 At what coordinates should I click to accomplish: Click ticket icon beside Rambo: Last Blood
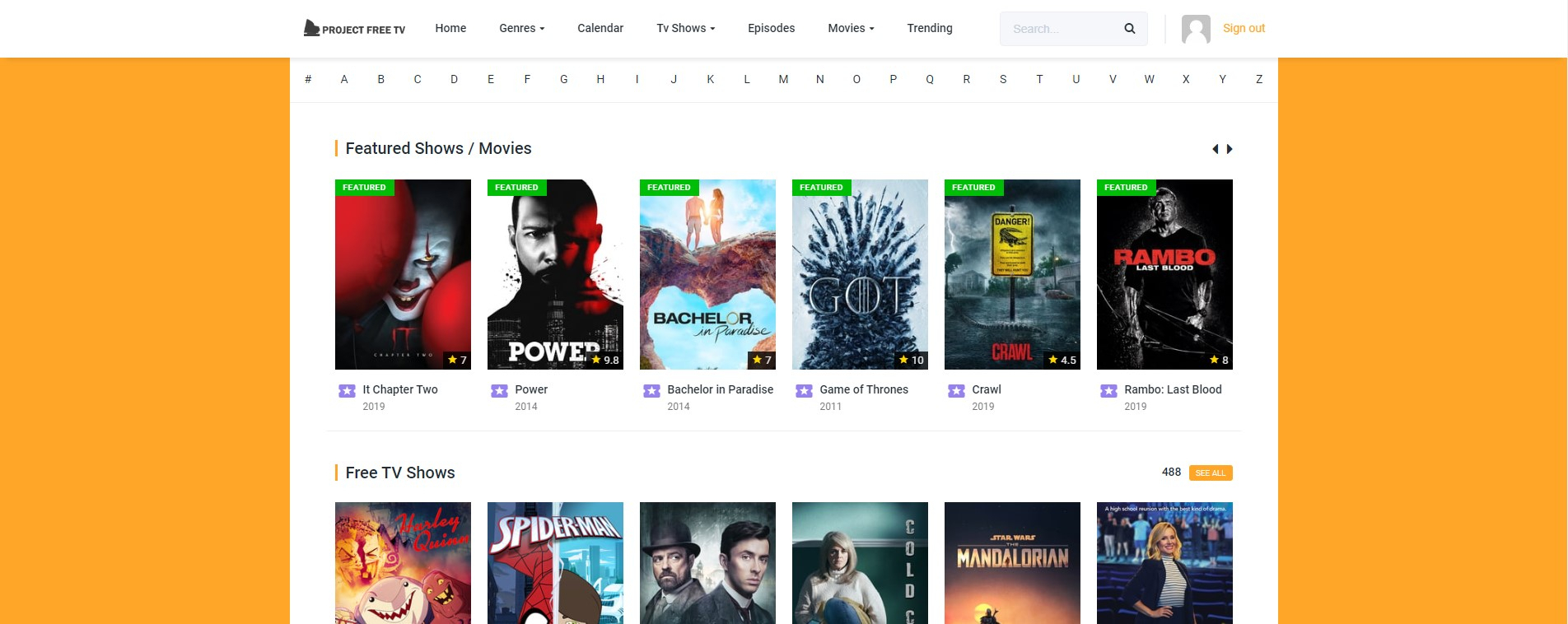coord(1108,391)
